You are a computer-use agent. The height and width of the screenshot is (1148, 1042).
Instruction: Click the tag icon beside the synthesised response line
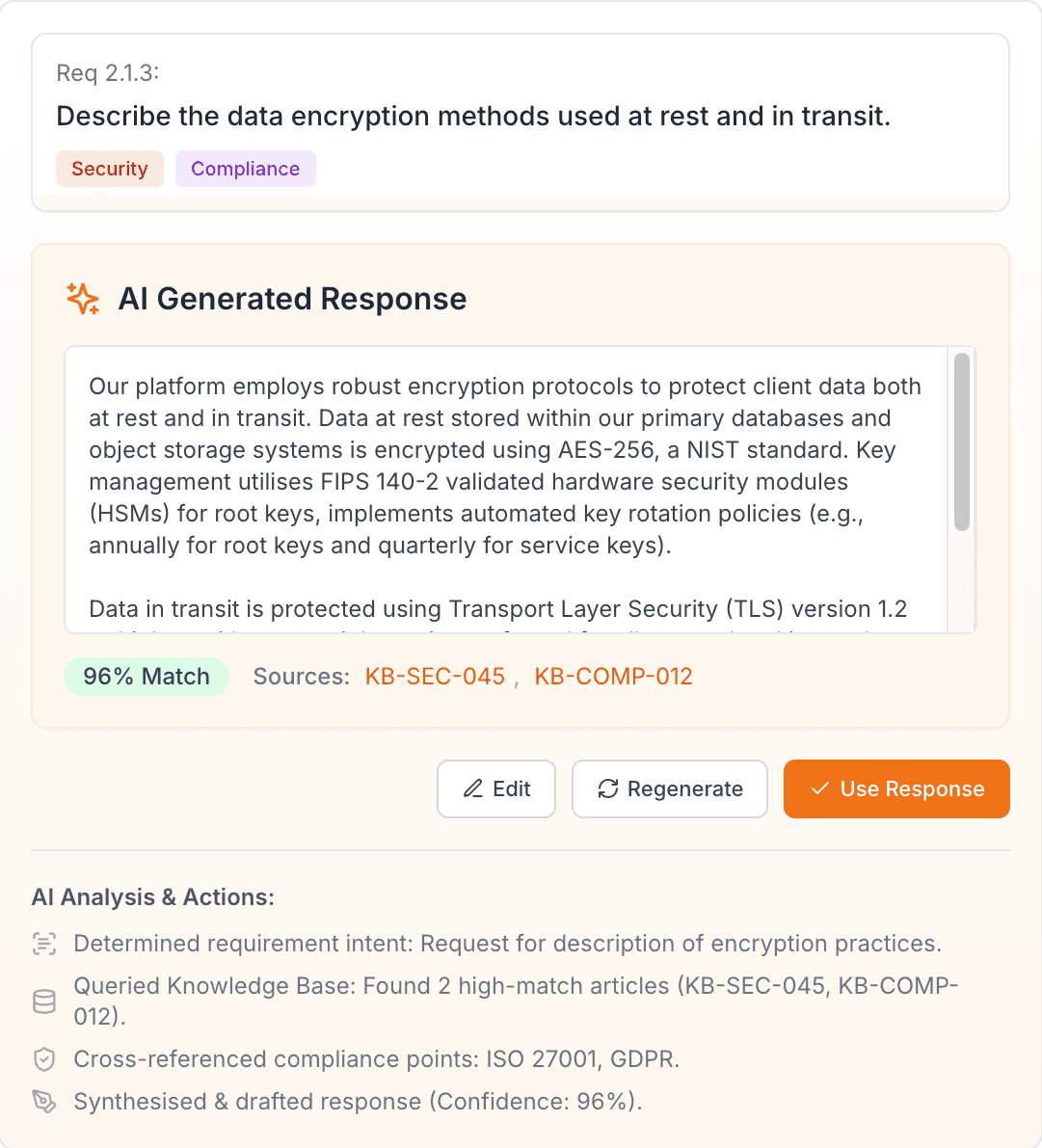(x=44, y=1101)
